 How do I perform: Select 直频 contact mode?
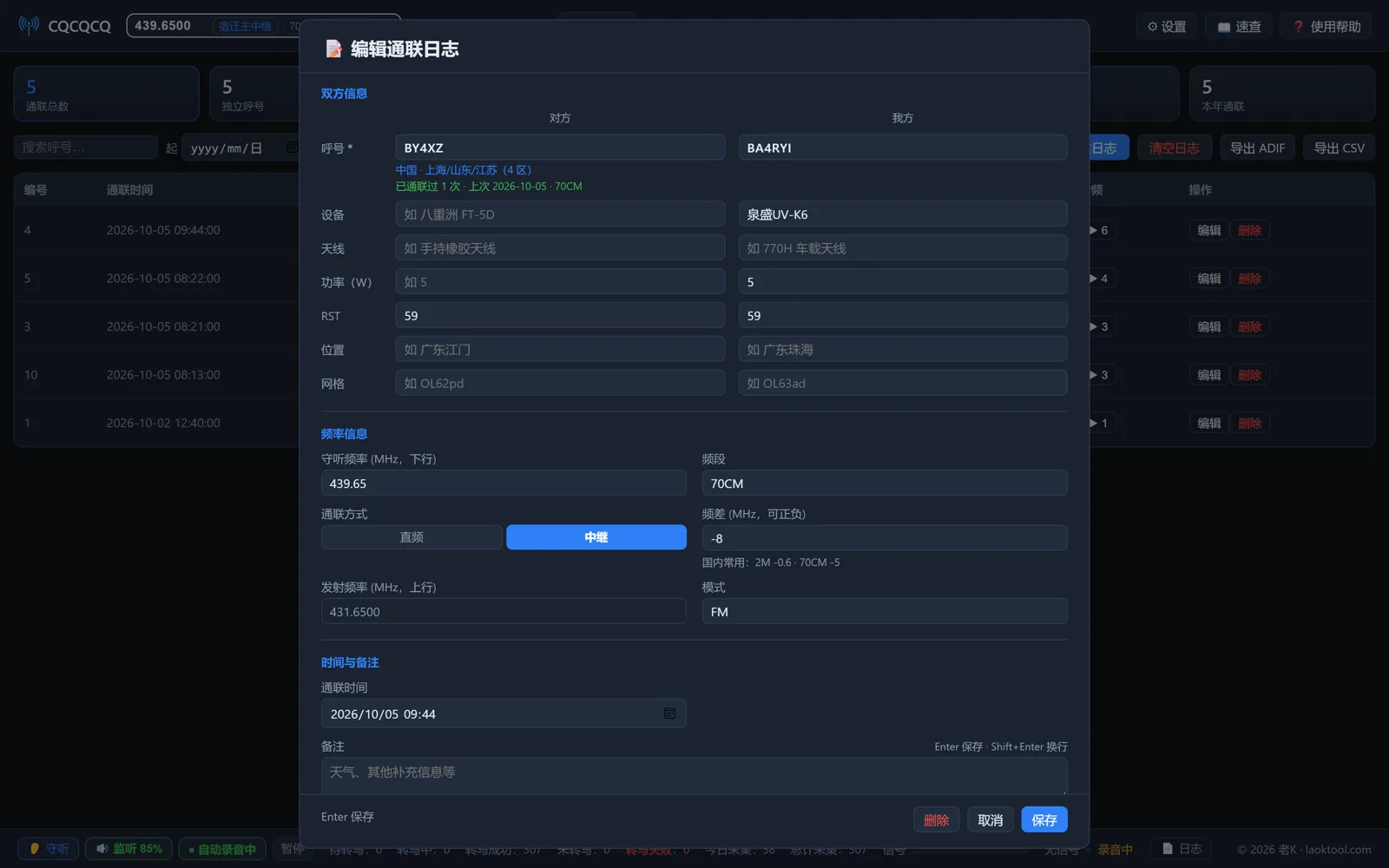click(x=411, y=537)
